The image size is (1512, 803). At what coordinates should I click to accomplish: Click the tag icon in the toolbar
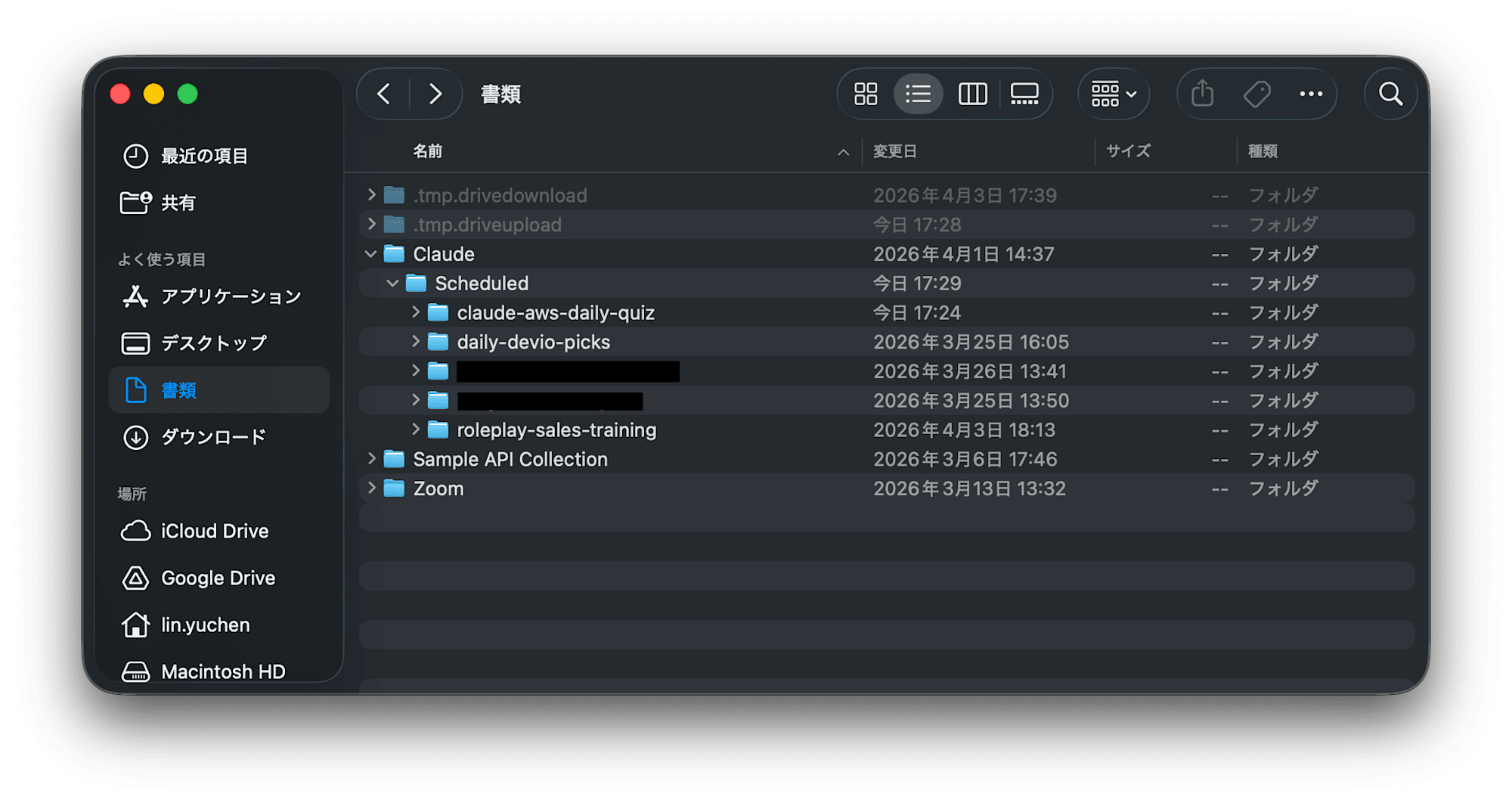point(1256,94)
